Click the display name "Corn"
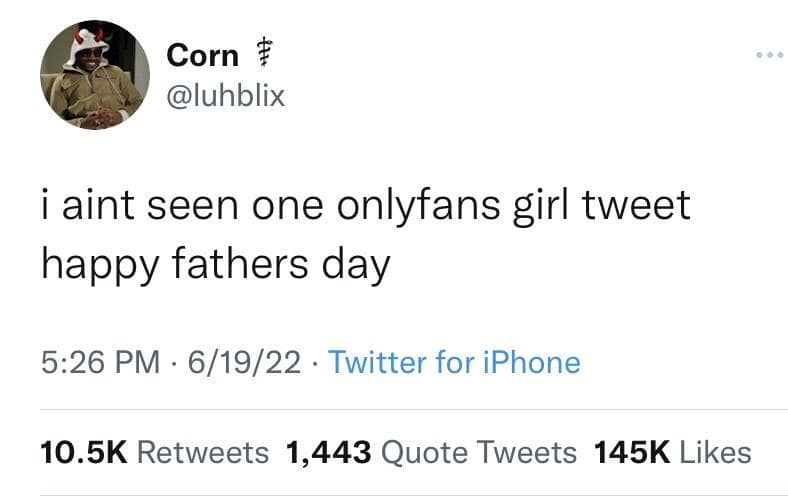 pyautogui.click(x=203, y=55)
